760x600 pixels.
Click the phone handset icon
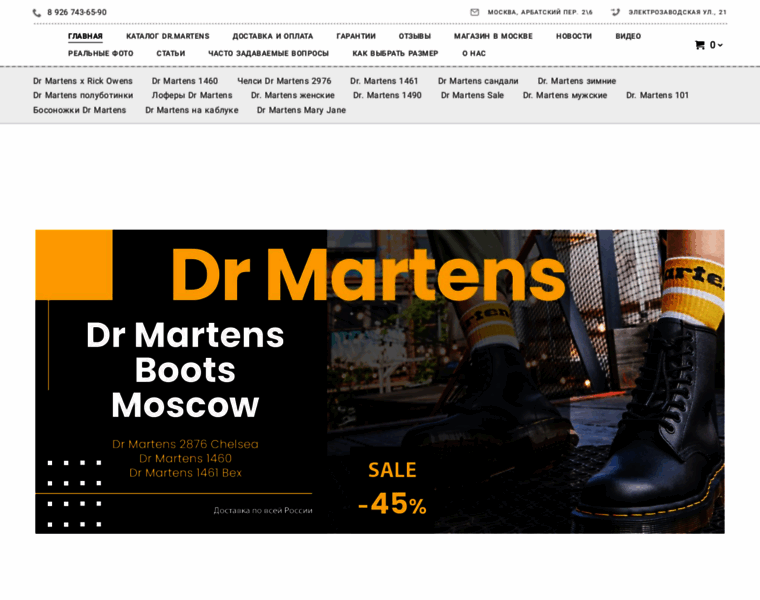coord(37,13)
